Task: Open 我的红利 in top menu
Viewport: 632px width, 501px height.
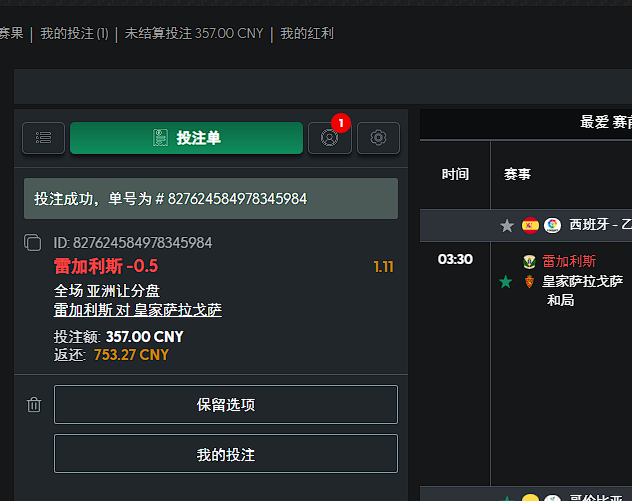Action: pos(307,33)
